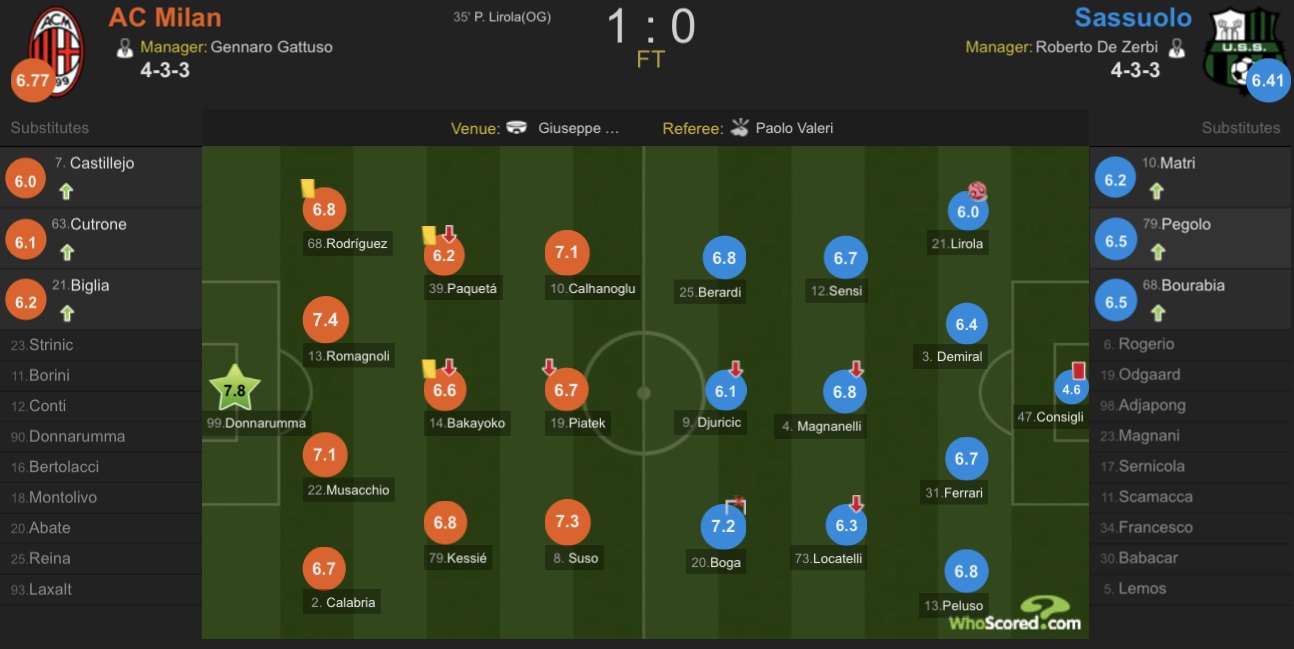Click the own goal ball icon on Lirola
The width and height of the screenshot is (1294, 649).
point(977,191)
